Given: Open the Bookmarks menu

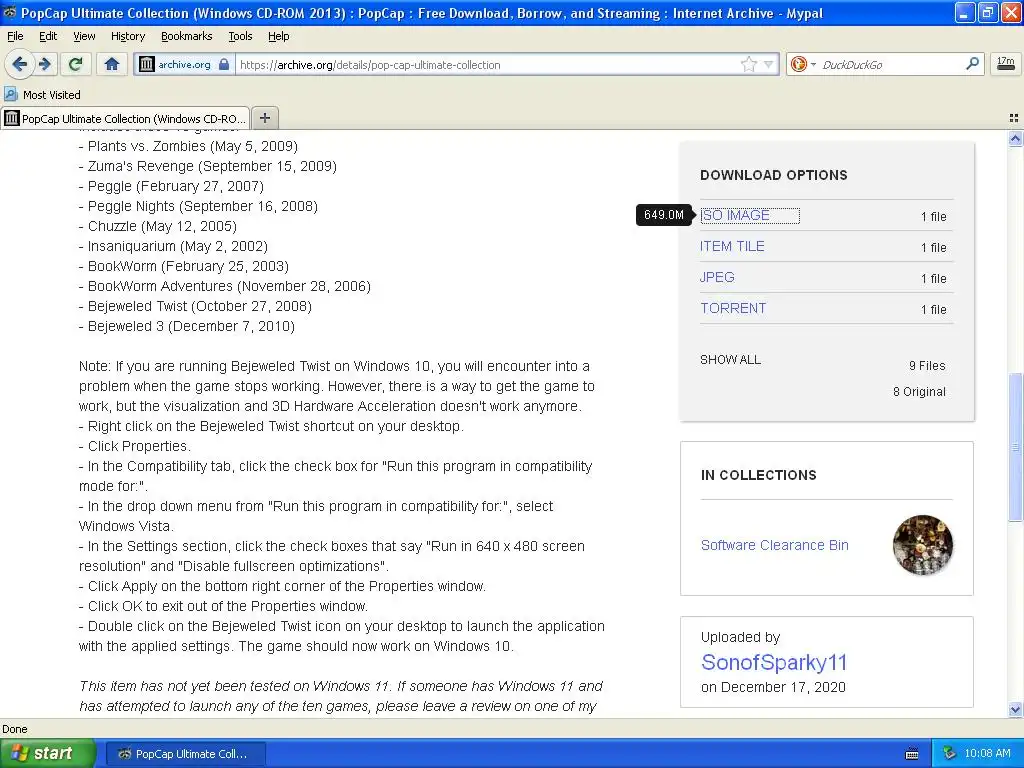Looking at the screenshot, I should click(187, 36).
